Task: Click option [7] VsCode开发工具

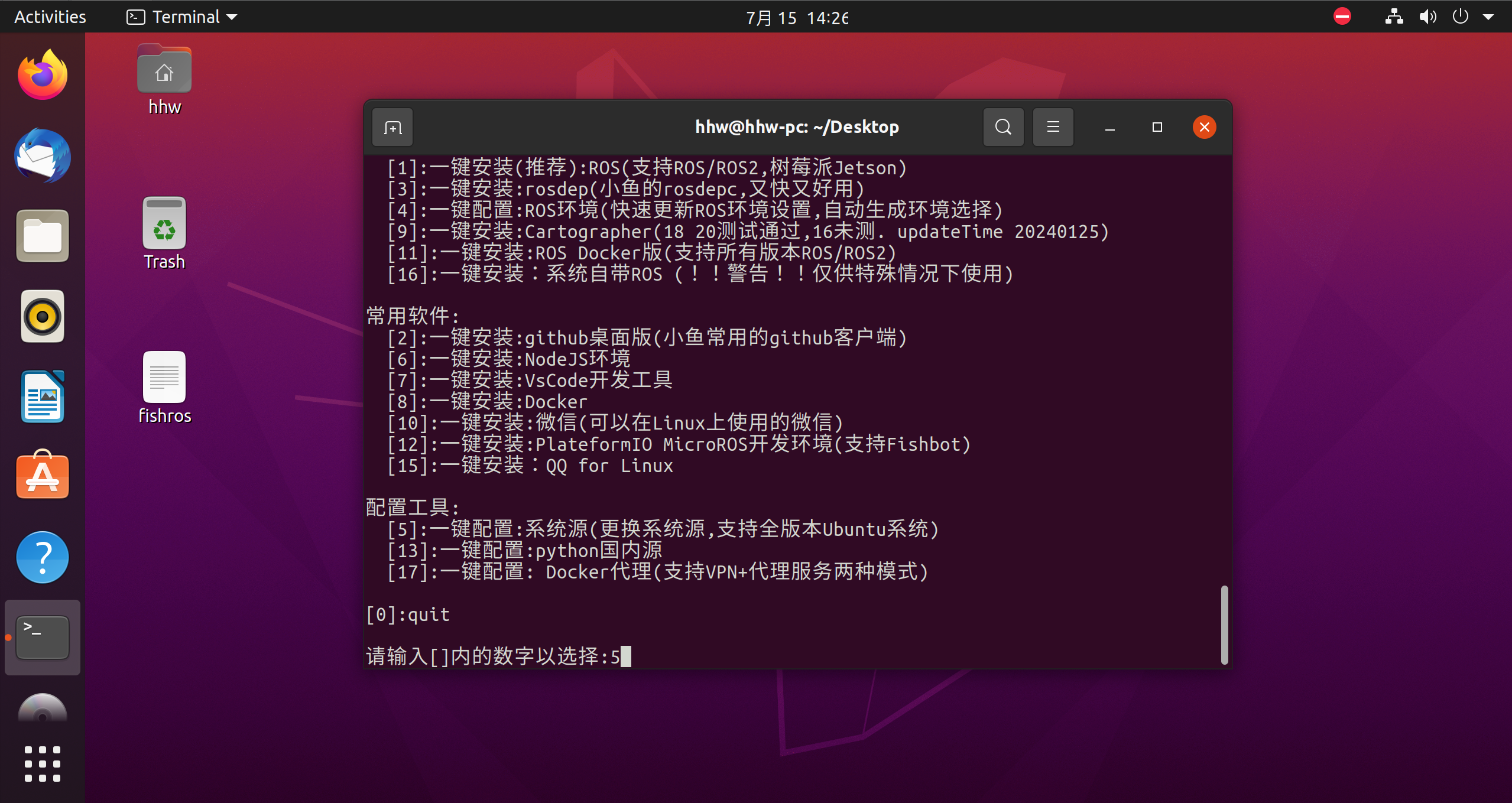Action: 530,381
